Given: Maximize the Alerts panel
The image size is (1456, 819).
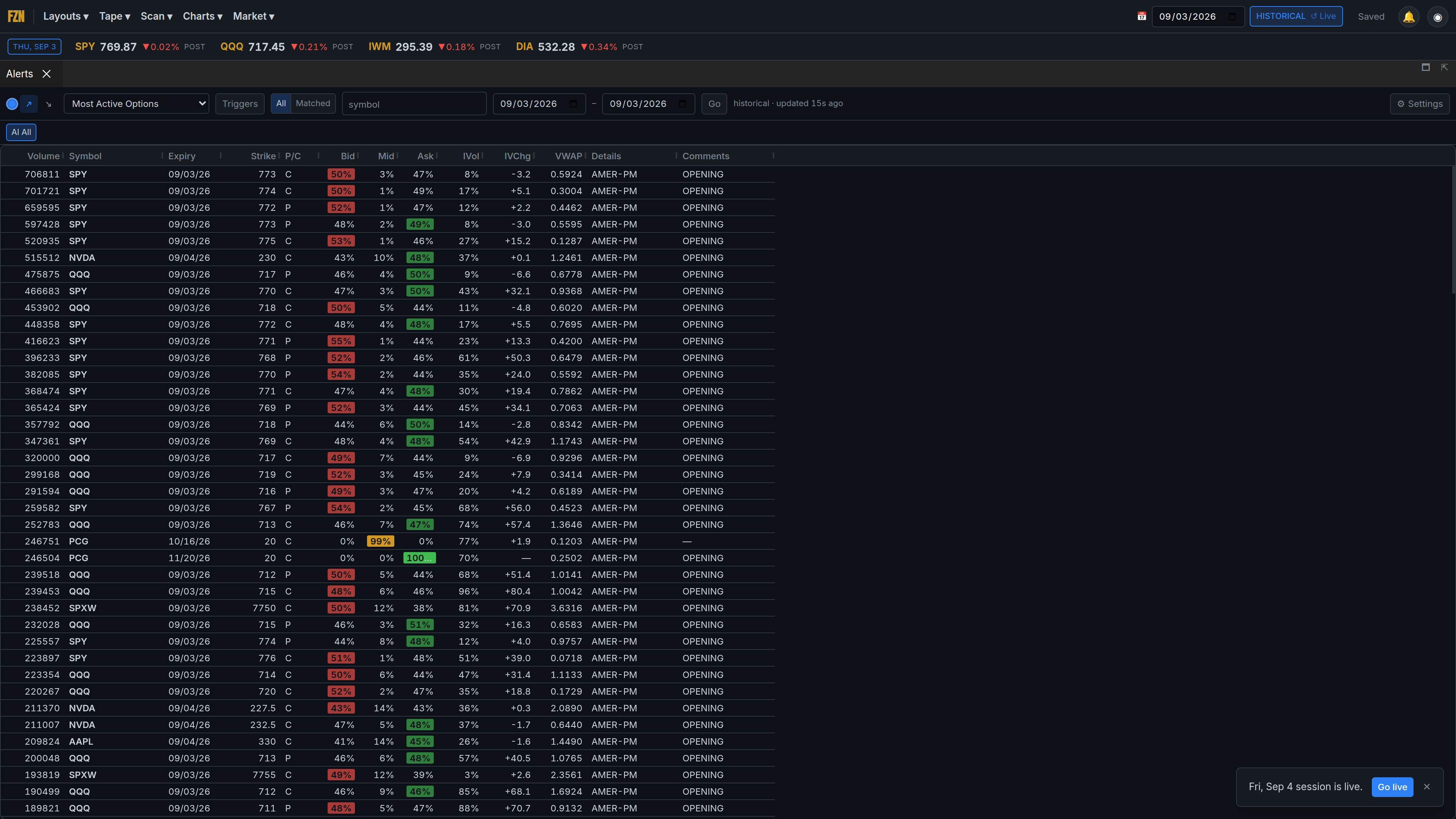Looking at the screenshot, I should tap(1426, 67).
